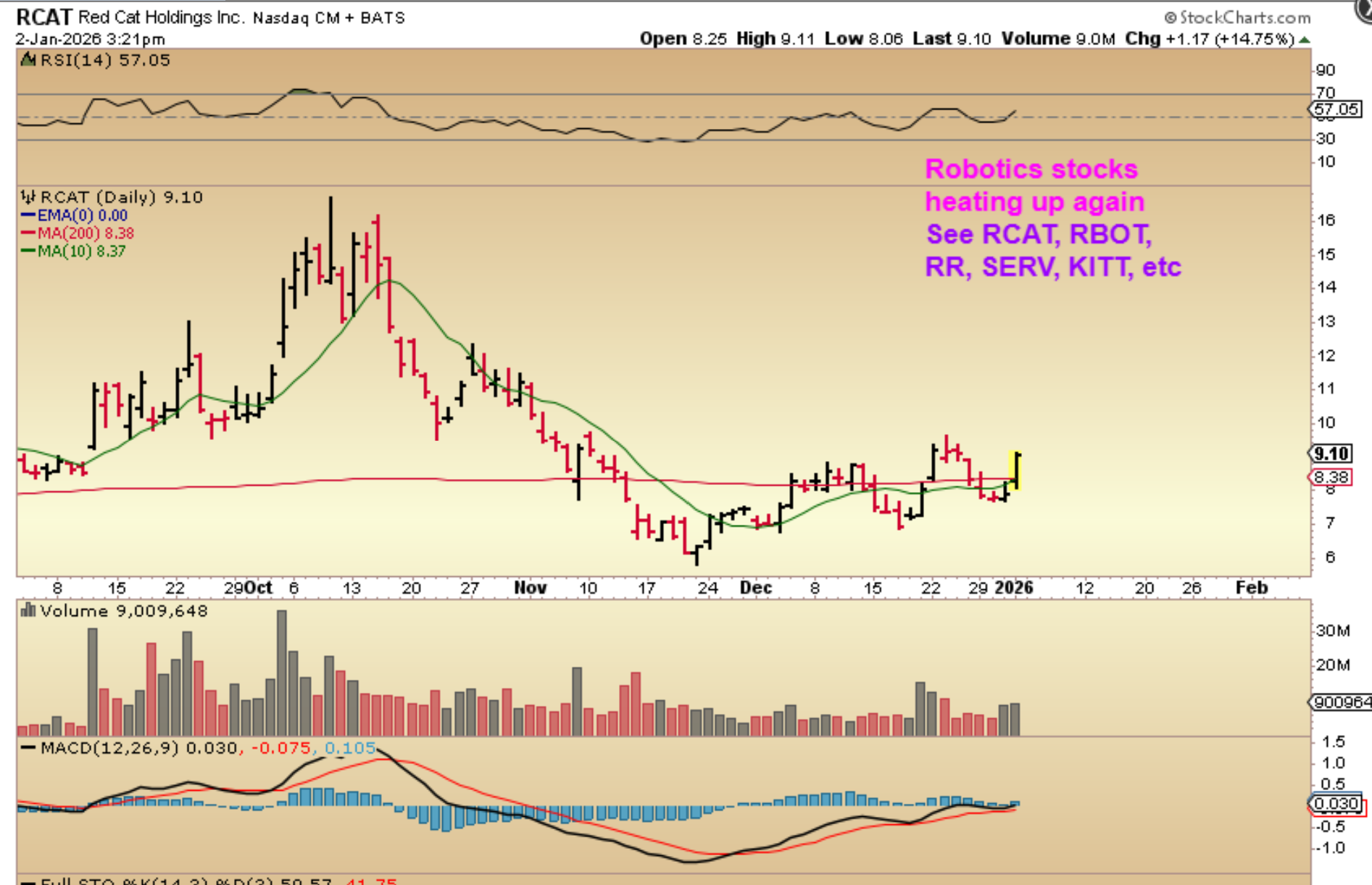Click the 17 date label after Nov
The image size is (1372, 885).
pos(646,588)
